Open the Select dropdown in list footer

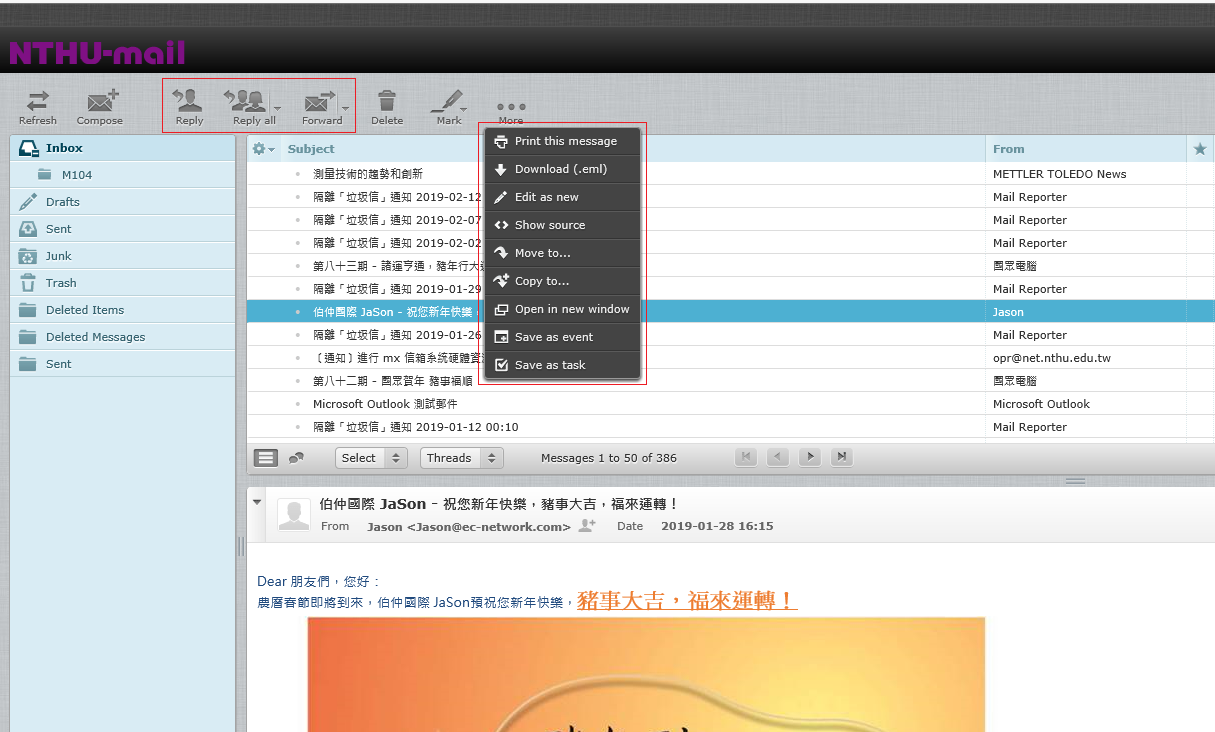371,458
